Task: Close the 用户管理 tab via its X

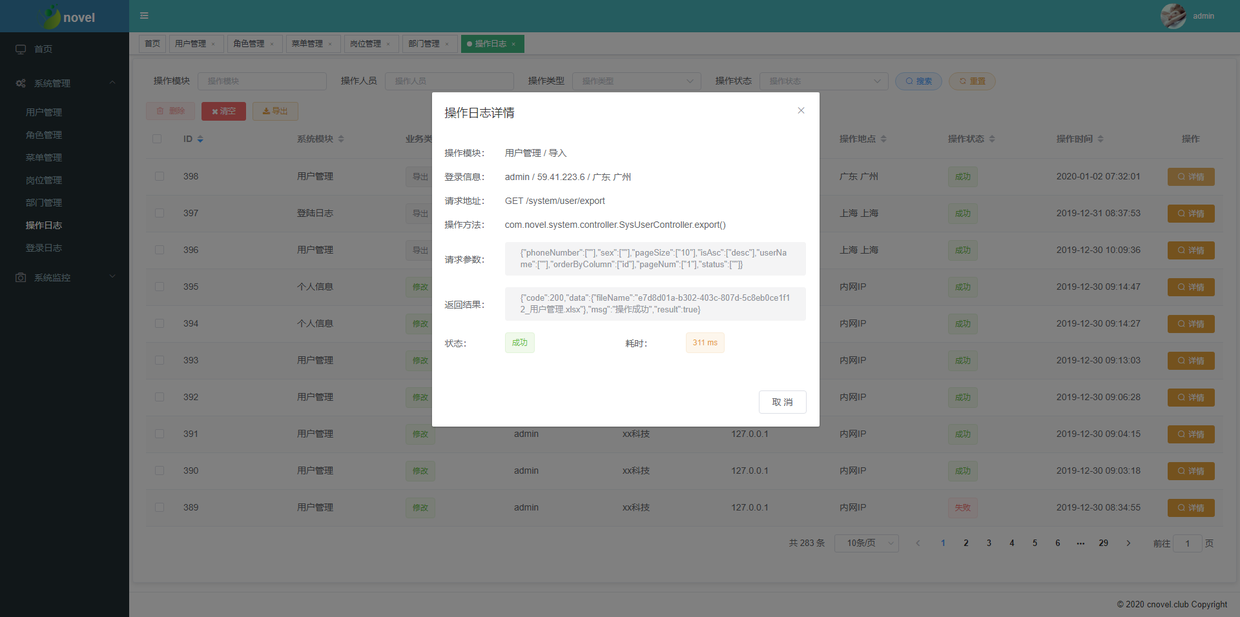Action: pyautogui.click(x=213, y=44)
